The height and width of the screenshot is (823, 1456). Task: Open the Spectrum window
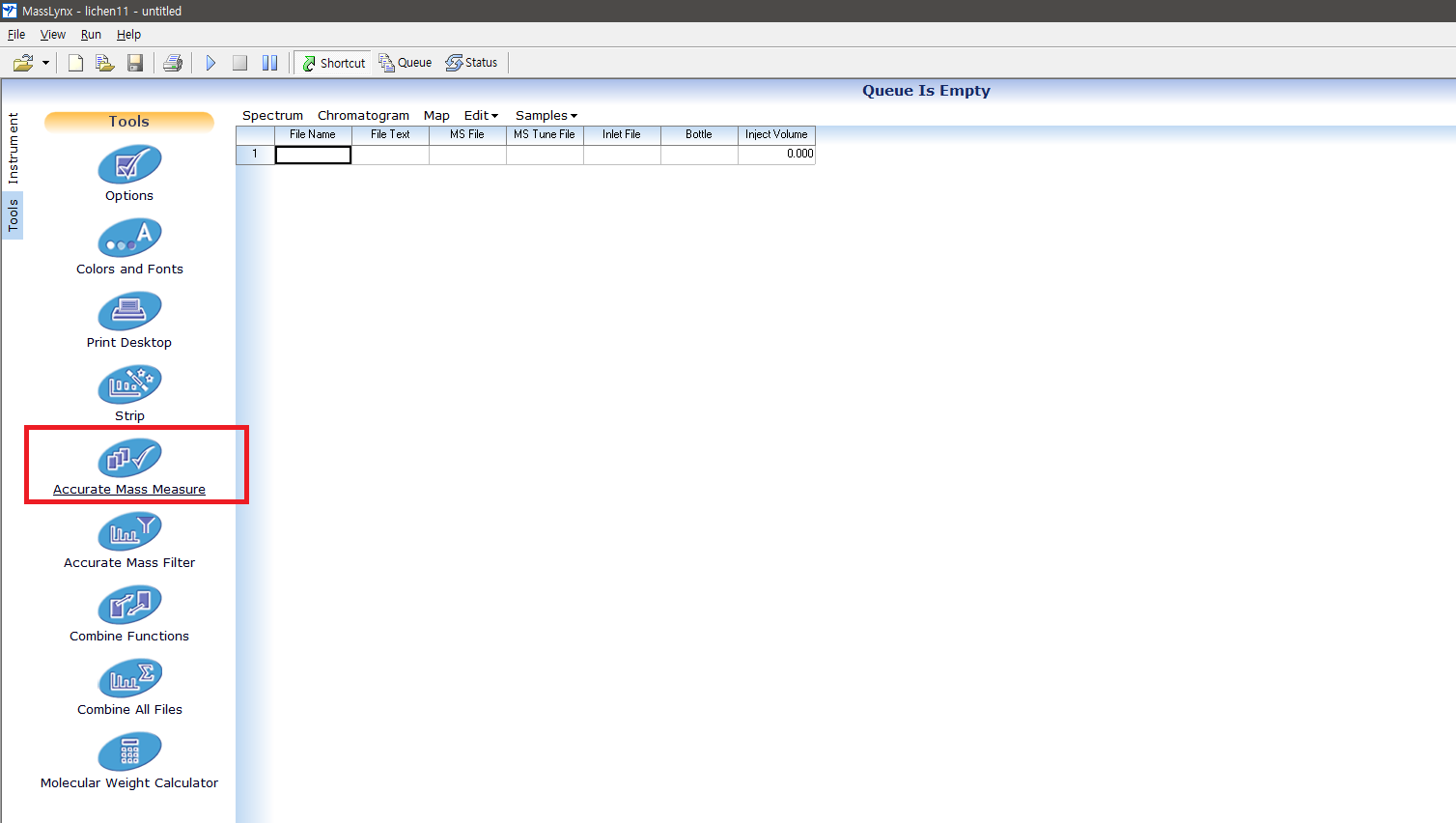(x=272, y=115)
